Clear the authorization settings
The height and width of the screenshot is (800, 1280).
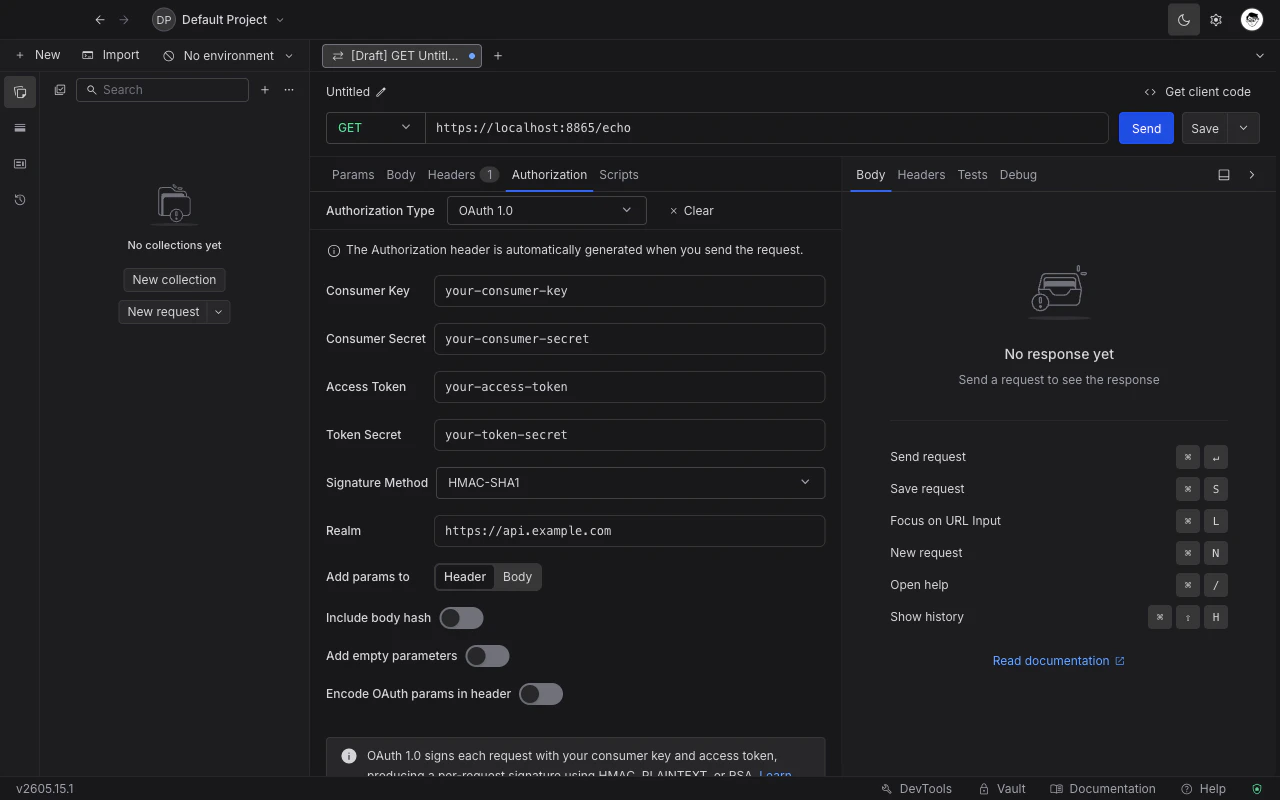(691, 211)
